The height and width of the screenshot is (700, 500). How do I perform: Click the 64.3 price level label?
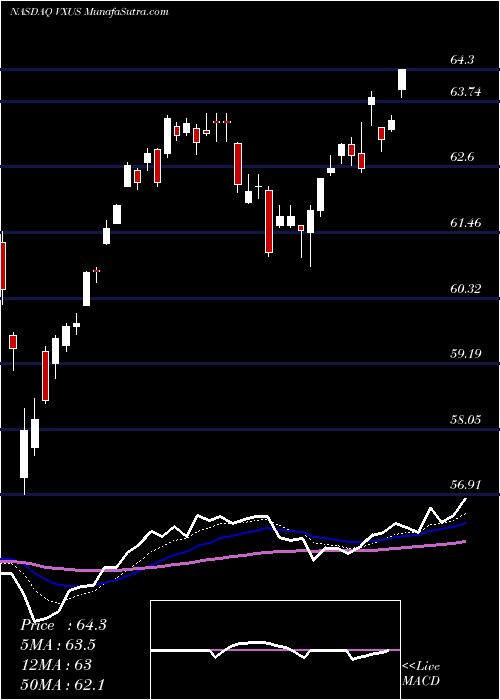click(x=464, y=59)
